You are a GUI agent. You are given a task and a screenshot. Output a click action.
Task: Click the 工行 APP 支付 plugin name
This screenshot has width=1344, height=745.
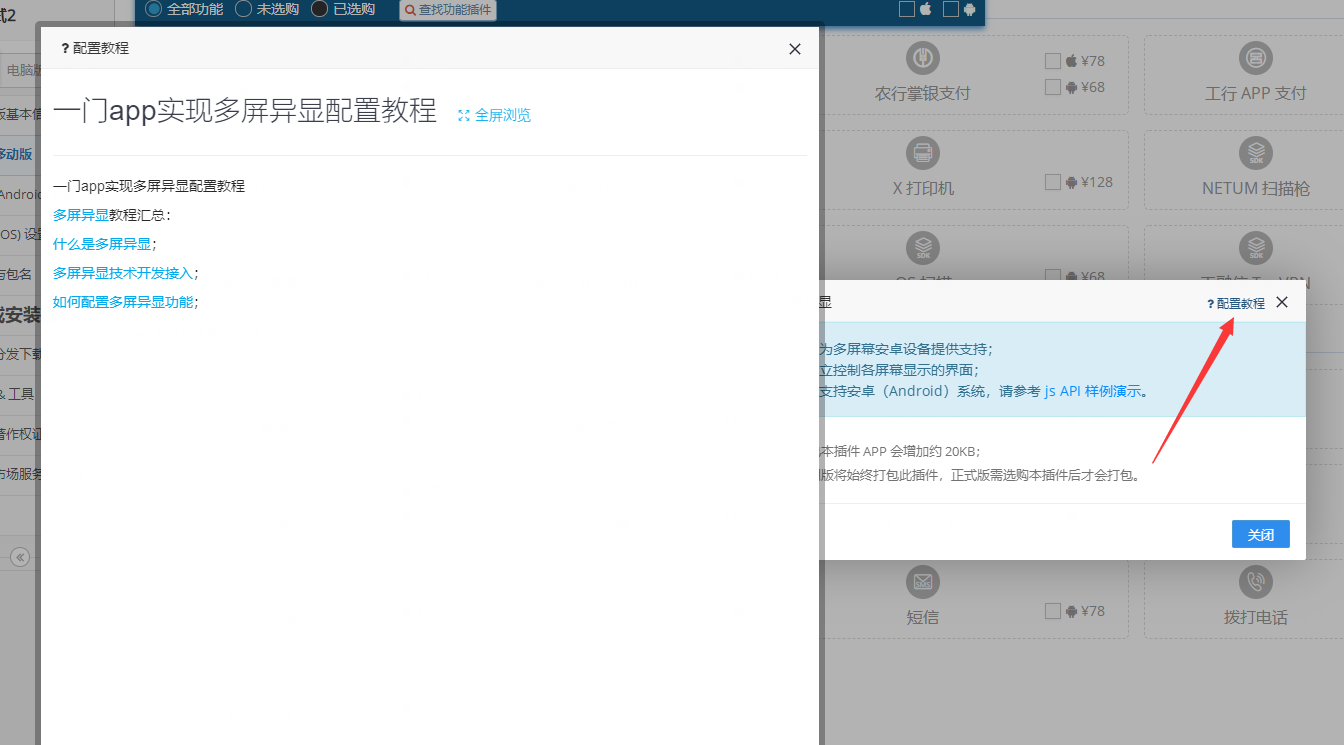tap(1256, 93)
